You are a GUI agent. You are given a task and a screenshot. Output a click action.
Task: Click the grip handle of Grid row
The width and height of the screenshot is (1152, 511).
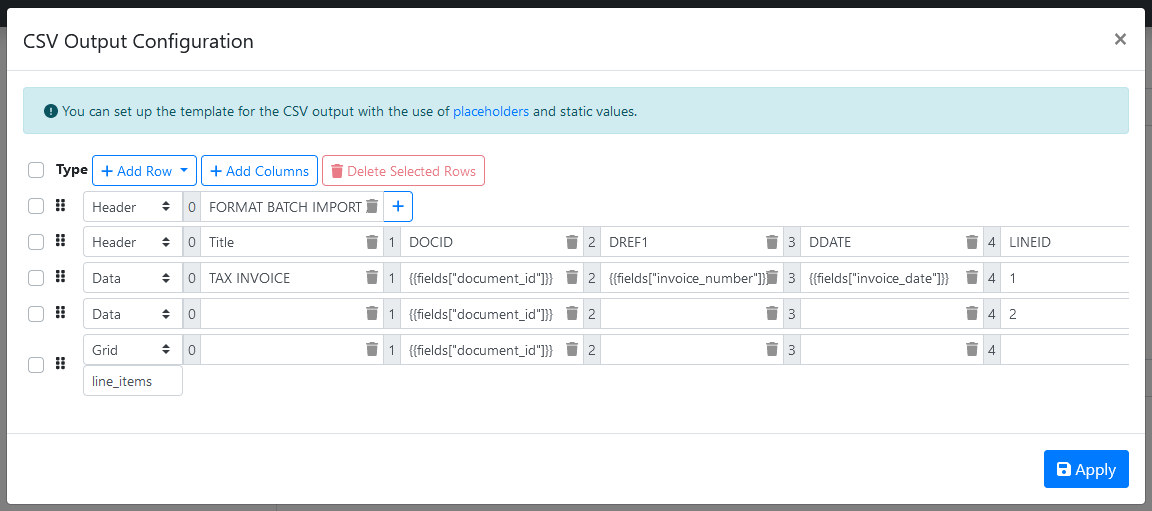tap(60, 364)
